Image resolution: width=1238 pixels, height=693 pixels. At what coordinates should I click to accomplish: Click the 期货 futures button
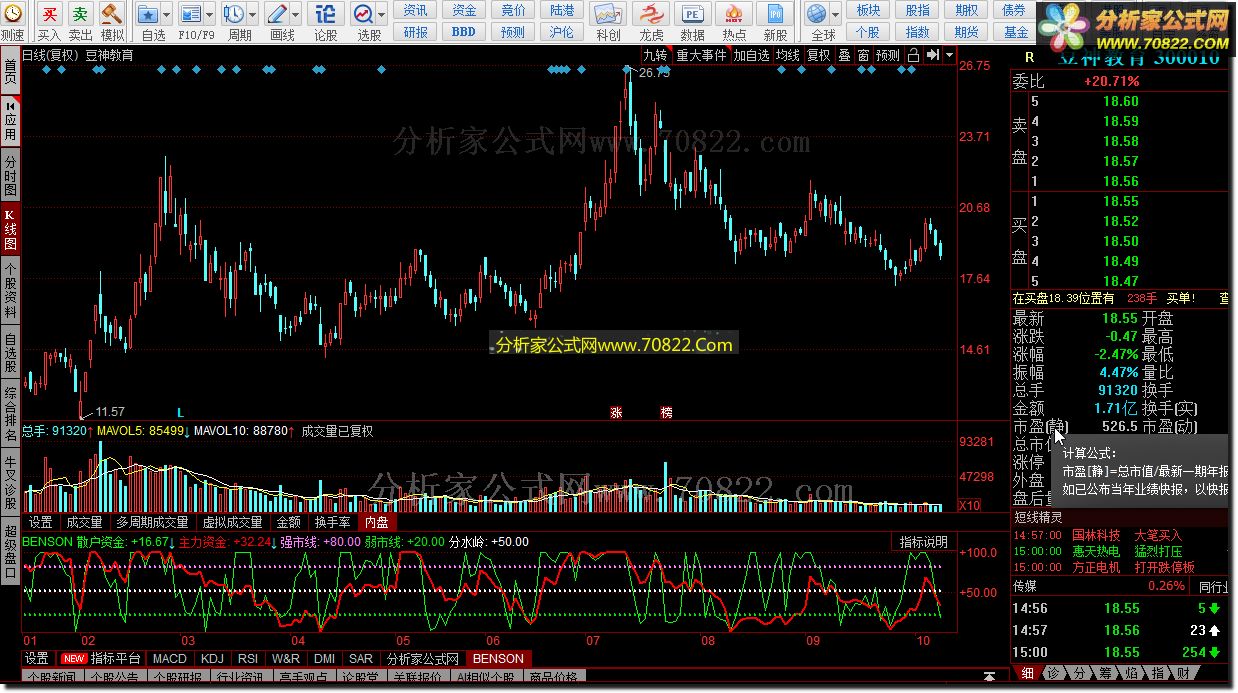click(966, 31)
